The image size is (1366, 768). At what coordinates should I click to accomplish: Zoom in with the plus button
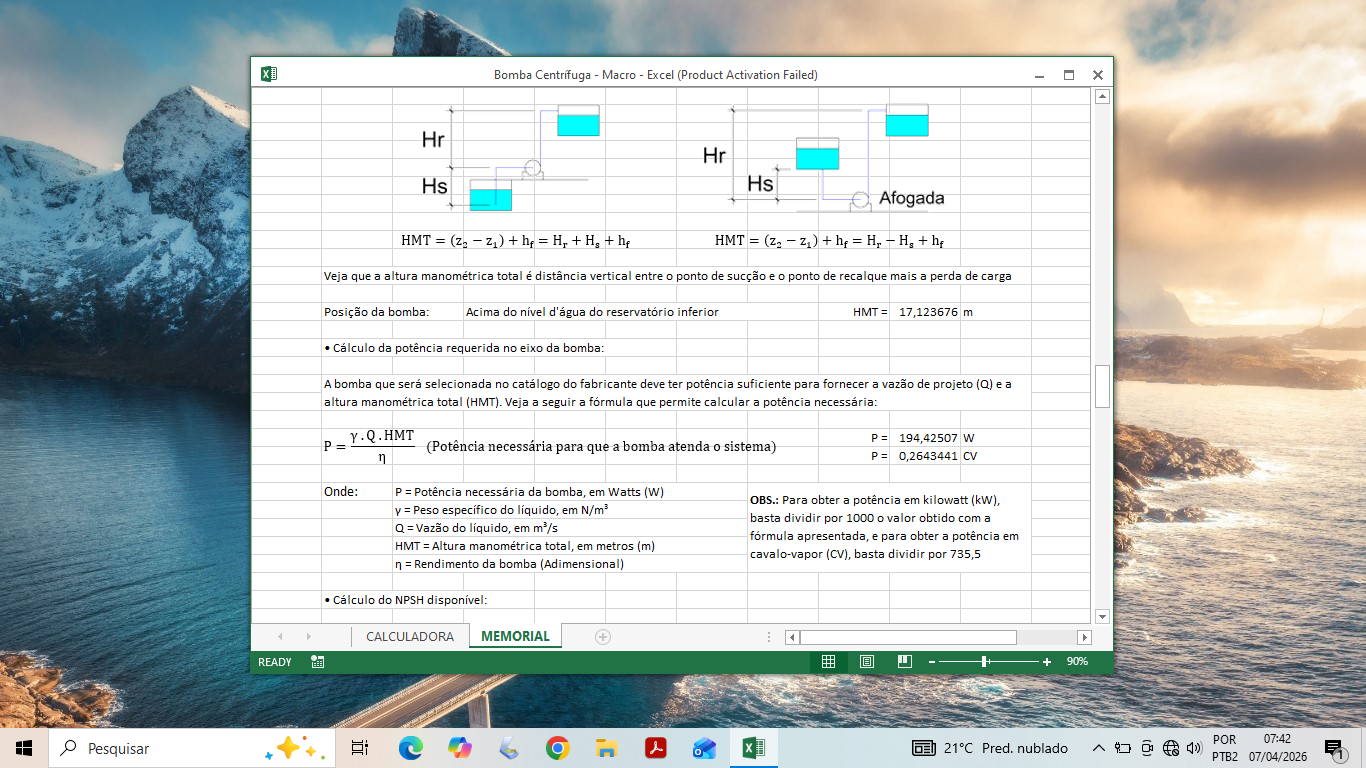(1047, 662)
